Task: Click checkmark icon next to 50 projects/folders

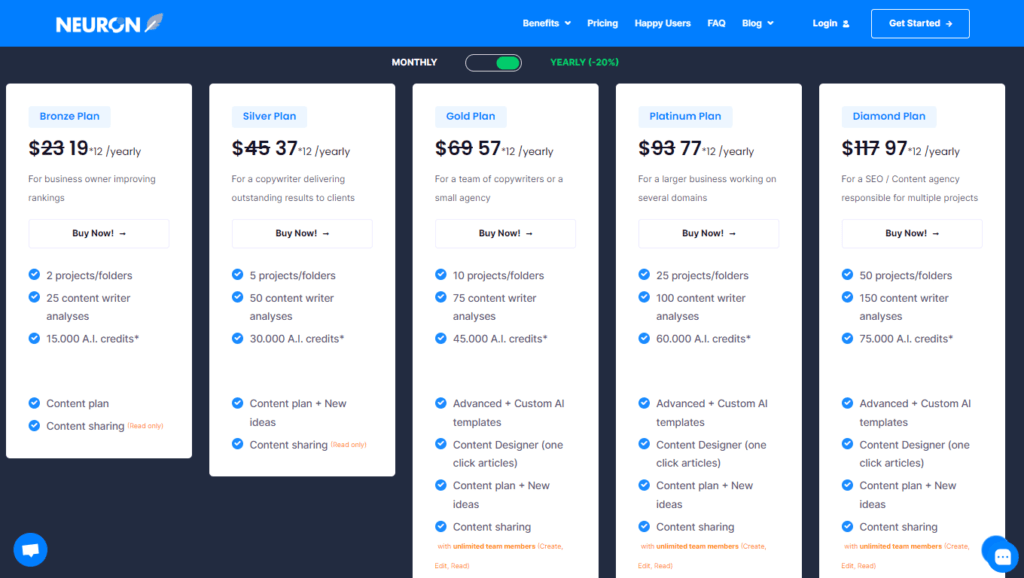Action: pyautogui.click(x=848, y=275)
